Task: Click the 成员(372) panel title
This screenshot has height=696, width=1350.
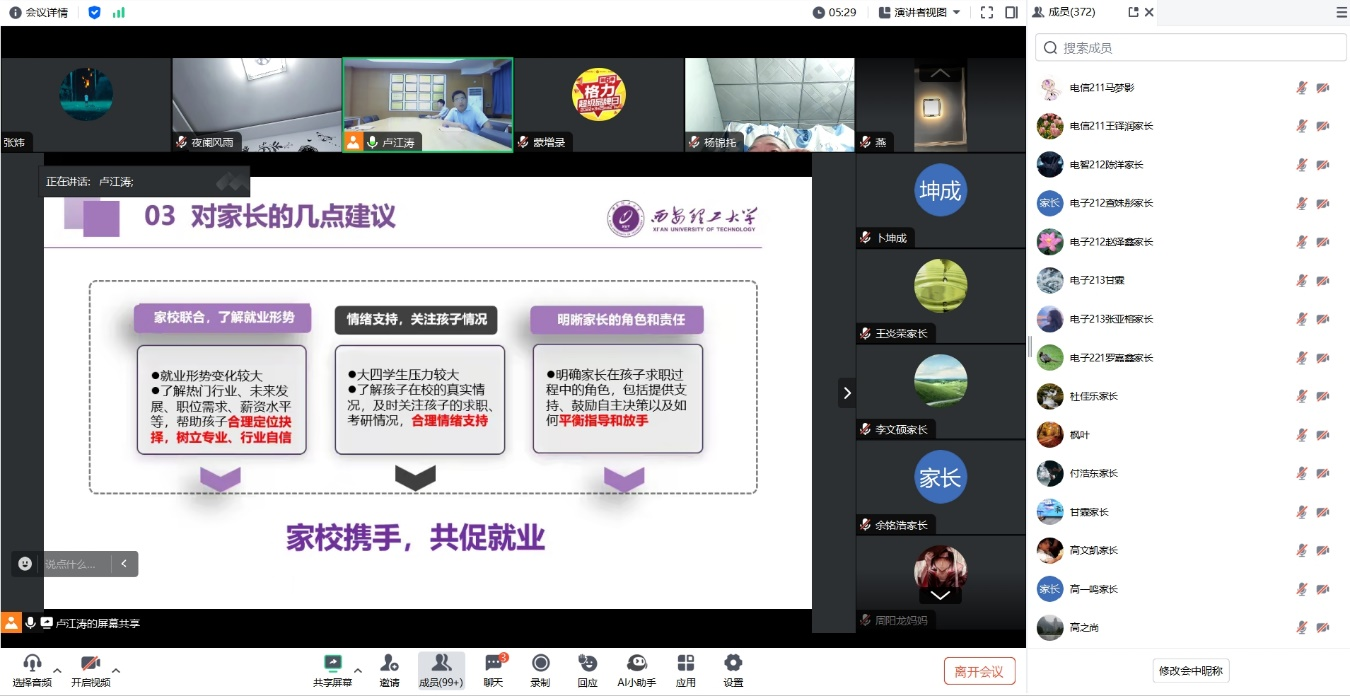Action: point(1071,12)
